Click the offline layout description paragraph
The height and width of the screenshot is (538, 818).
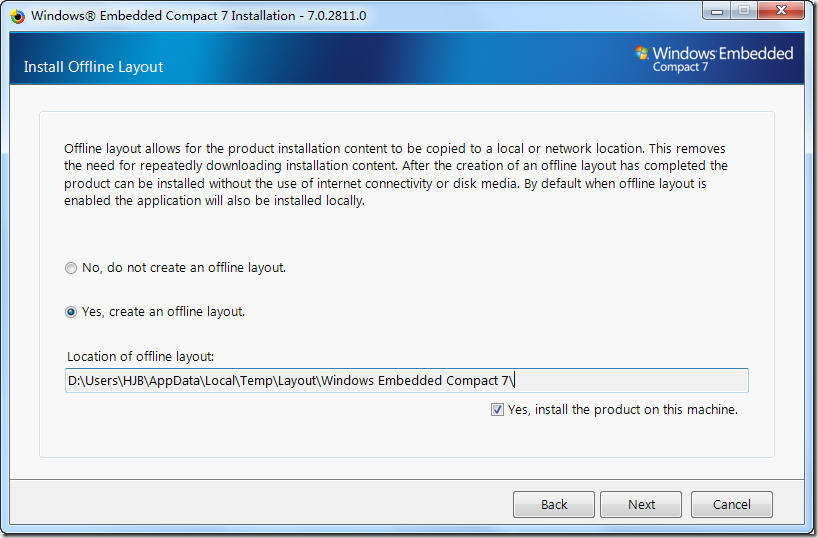click(395, 174)
